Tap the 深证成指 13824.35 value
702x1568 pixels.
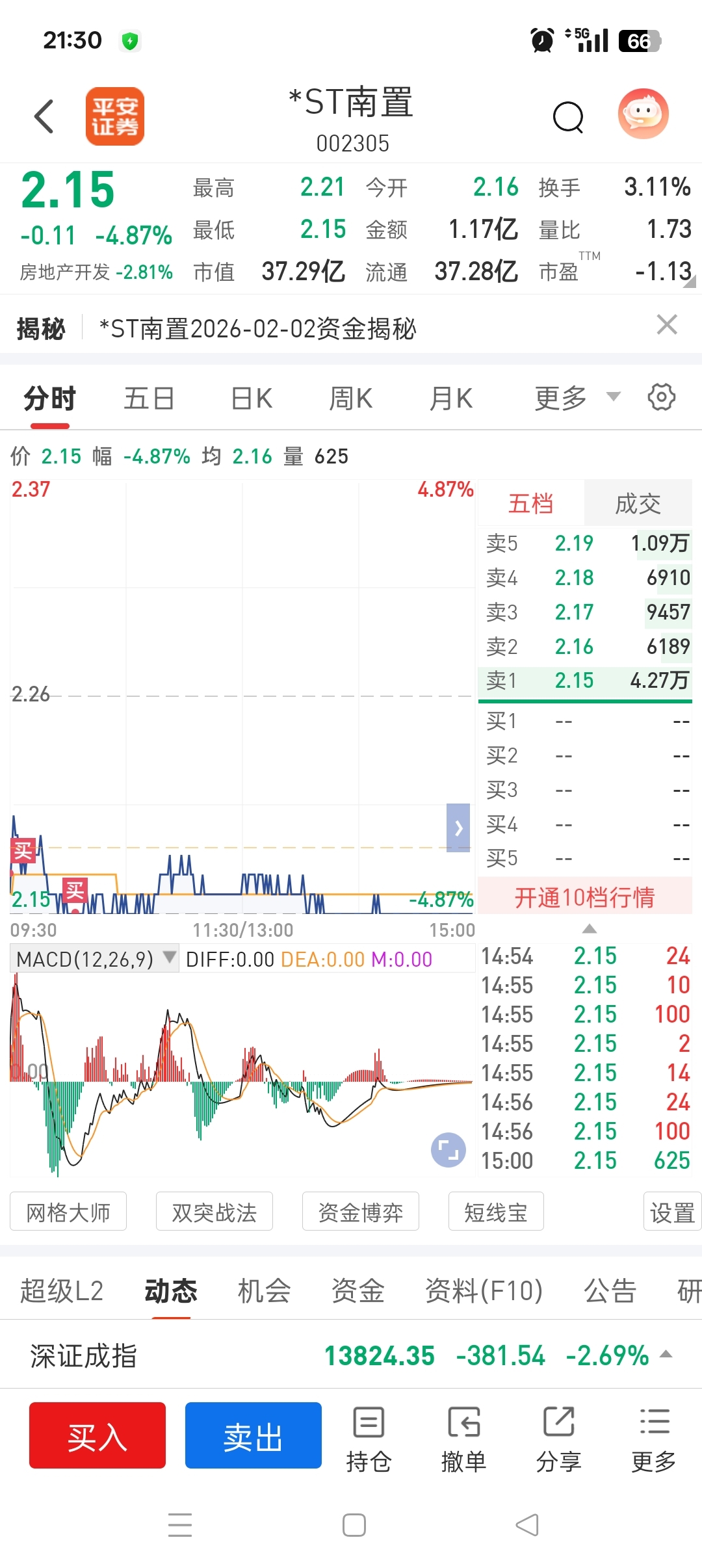coord(380,1355)
